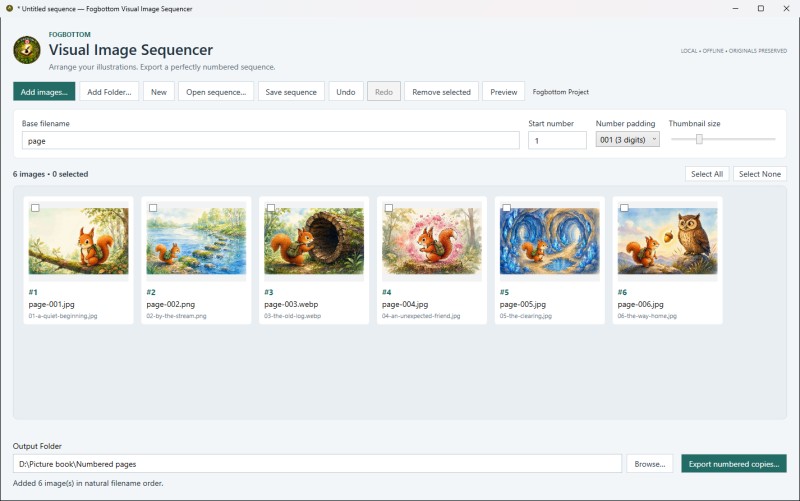Click the title bar app icon
Viewport: 800px width, 501px height.
(x=9, y=9)
